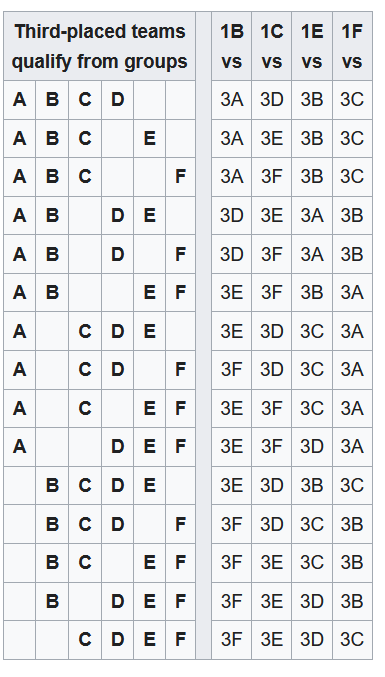The image size is (385, 677).
Task: Click 3D under 1E in A D E F row
Action: [312, 447]
